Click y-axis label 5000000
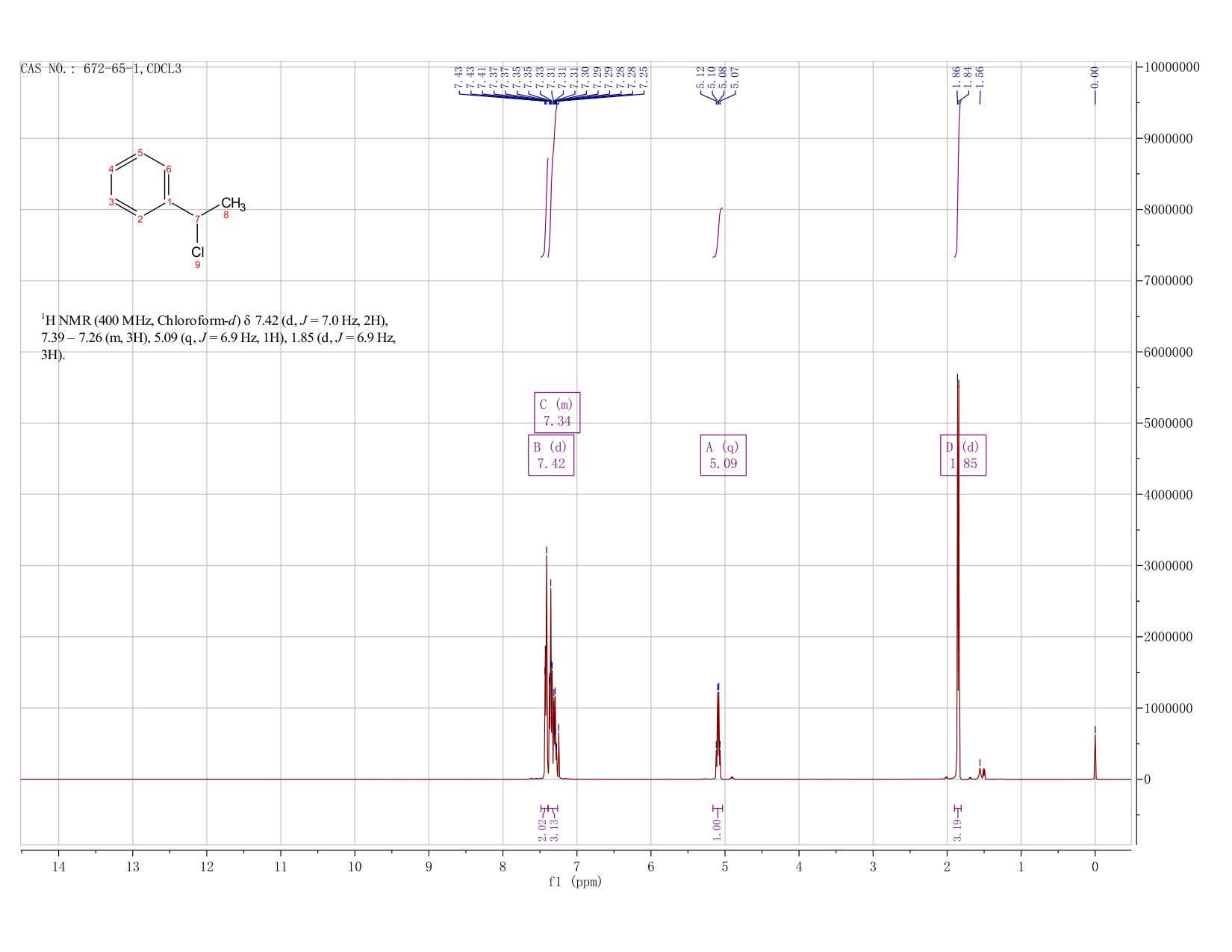This screenshot has height=952, width=1232. [1168, 423]
